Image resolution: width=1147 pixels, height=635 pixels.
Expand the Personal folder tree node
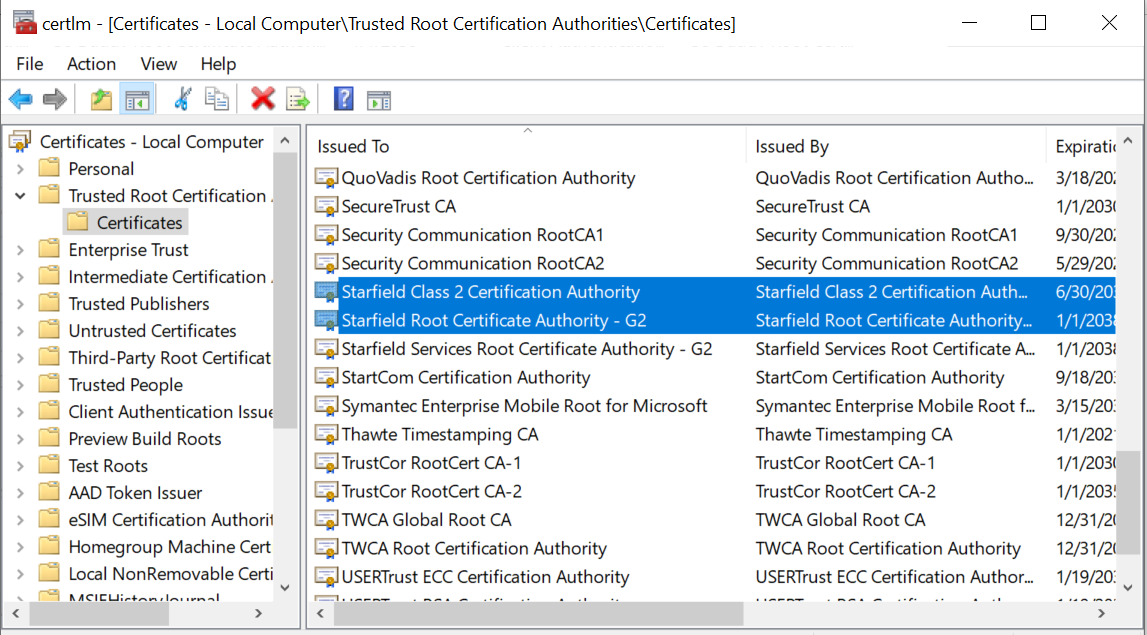coord(20,169)
